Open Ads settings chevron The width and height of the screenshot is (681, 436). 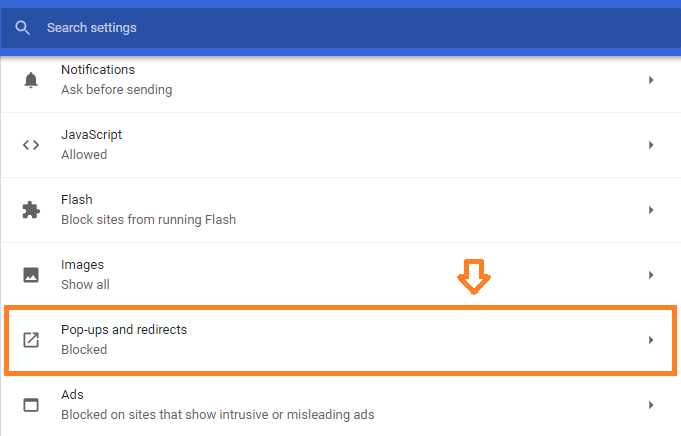(651, 405)
